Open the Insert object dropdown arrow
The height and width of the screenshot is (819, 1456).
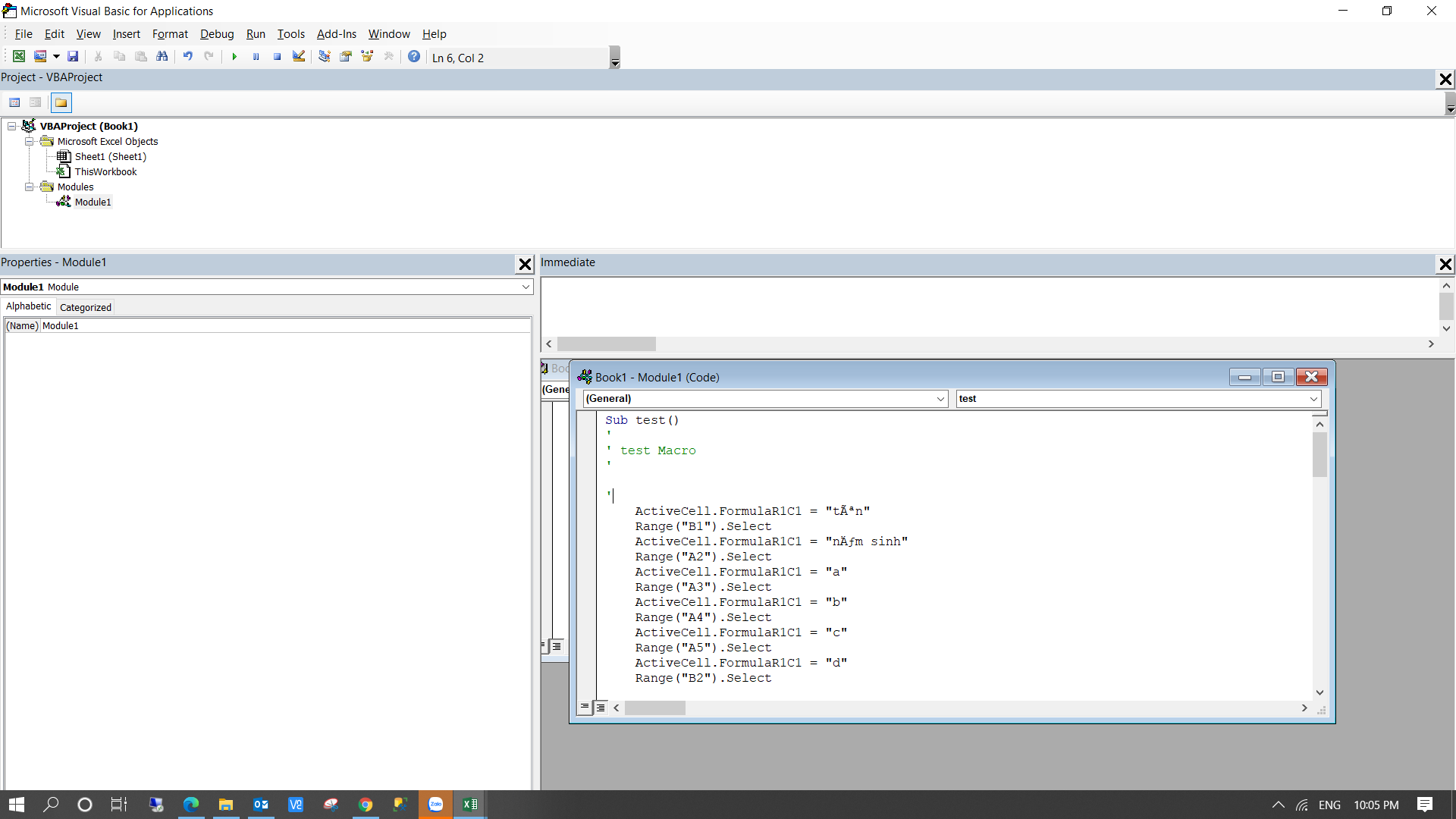(x=56, y=57)
